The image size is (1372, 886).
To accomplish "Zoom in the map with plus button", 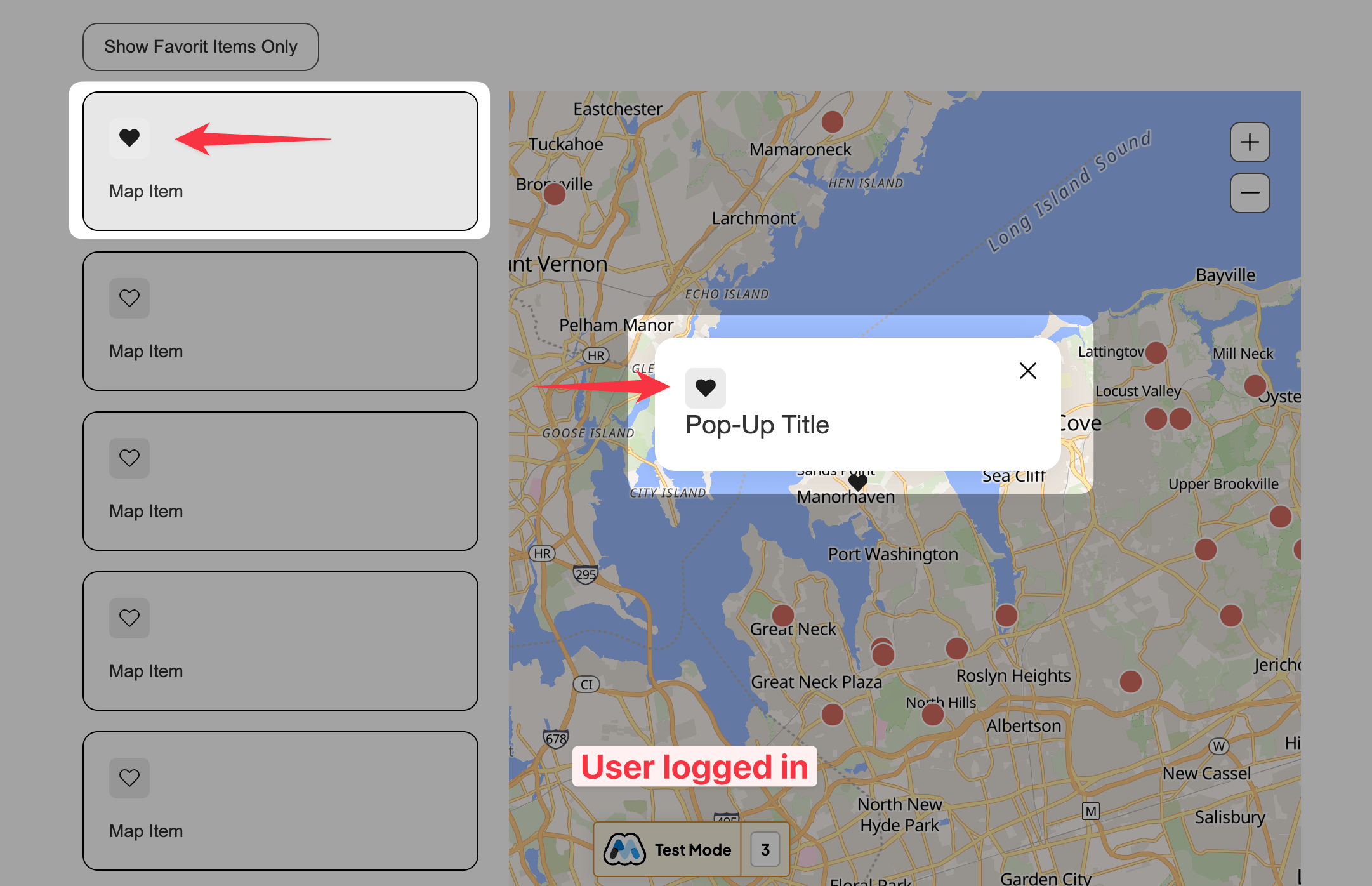I will pyautogui.click(x=1250, y=142).
